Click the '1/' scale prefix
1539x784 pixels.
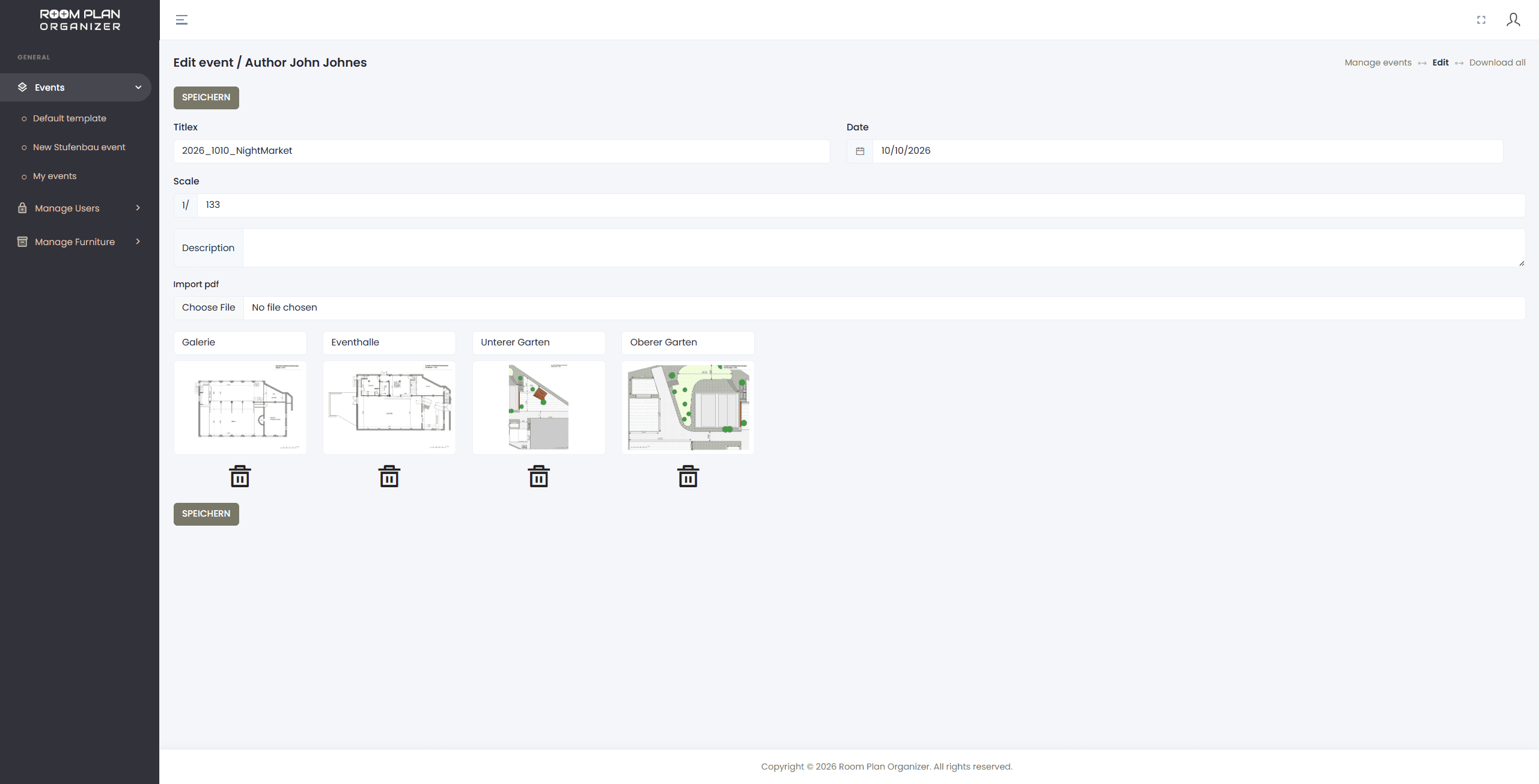click(186, 205)
